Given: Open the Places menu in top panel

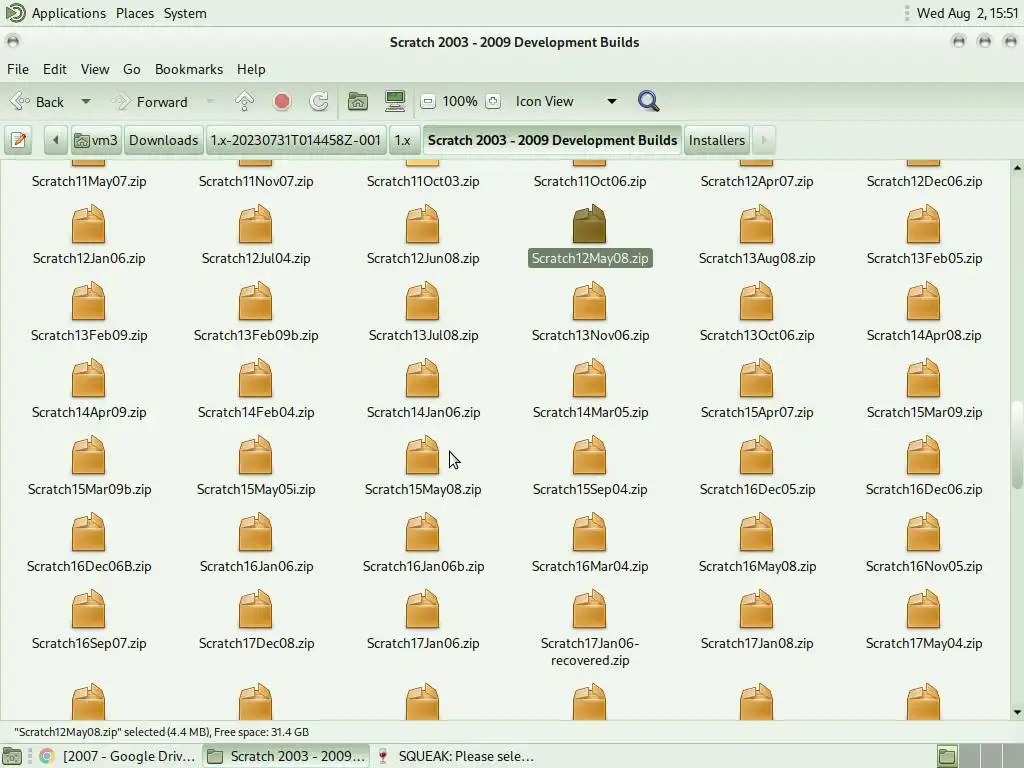Looking at the screenshot, I should point(135,13).
